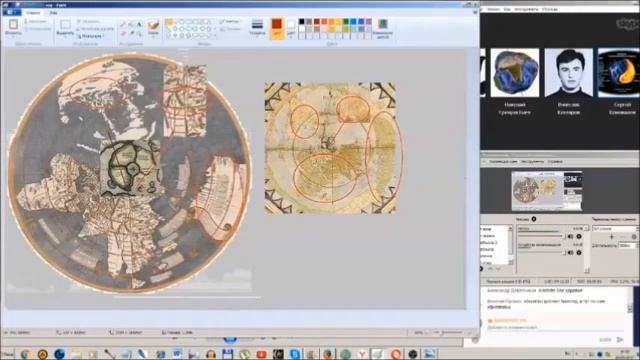The height and width of the screenshot is (360, 640).
Task: Mute the first audio source in mixer
Action: pos(570,236)
